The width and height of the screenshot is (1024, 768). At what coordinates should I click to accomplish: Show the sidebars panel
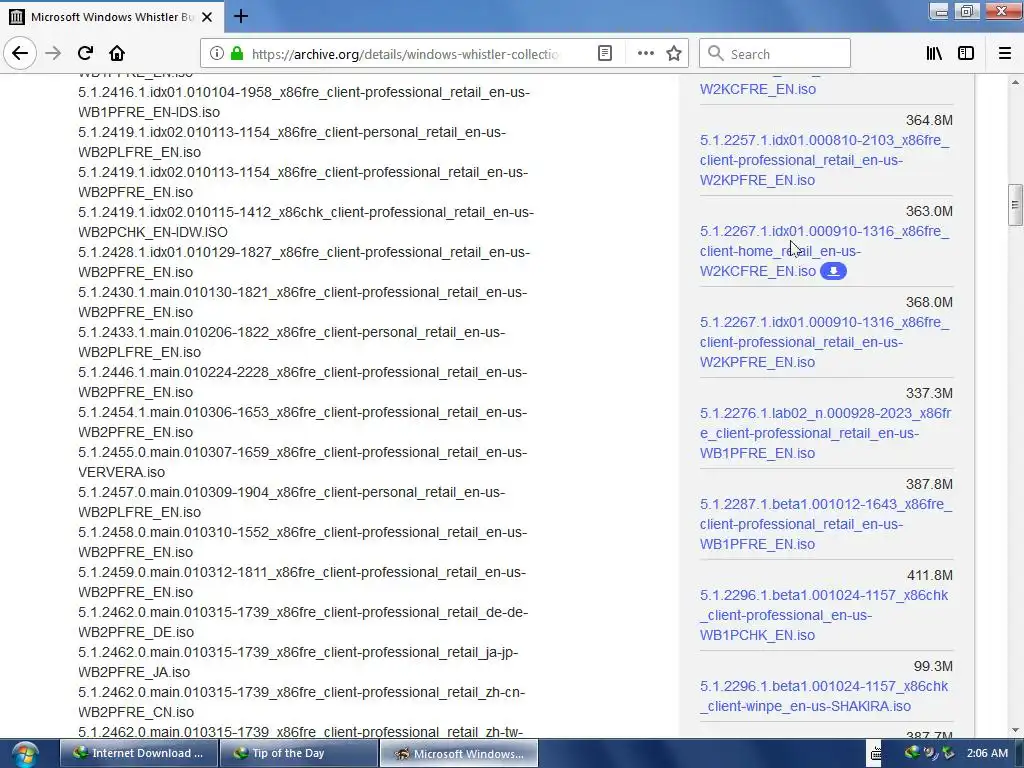966,54
